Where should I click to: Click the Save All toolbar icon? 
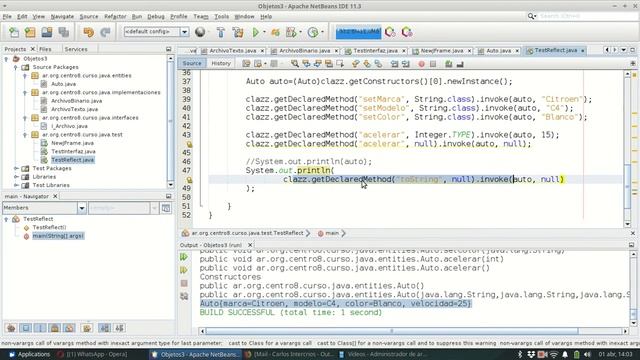pos(63,32)
